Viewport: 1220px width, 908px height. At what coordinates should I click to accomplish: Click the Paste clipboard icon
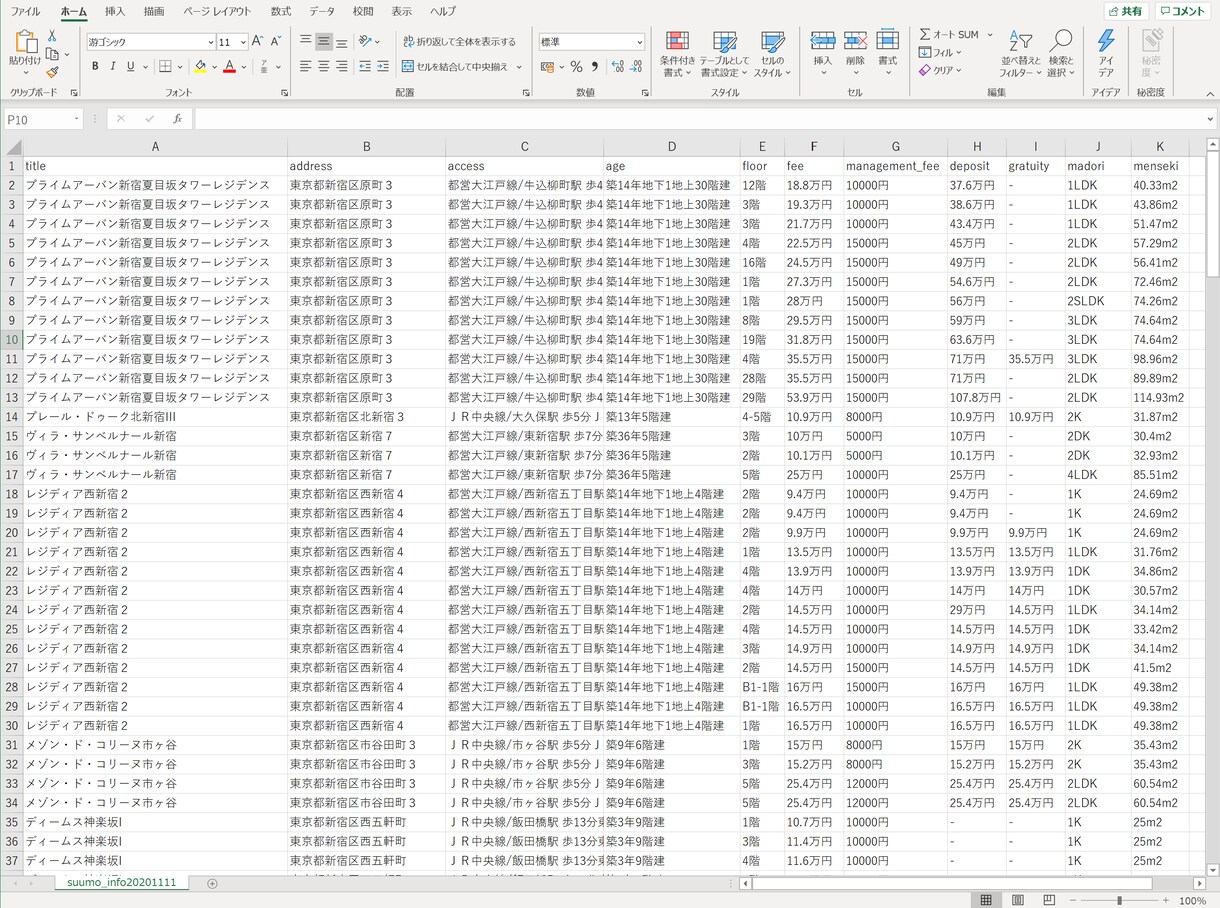25,41
